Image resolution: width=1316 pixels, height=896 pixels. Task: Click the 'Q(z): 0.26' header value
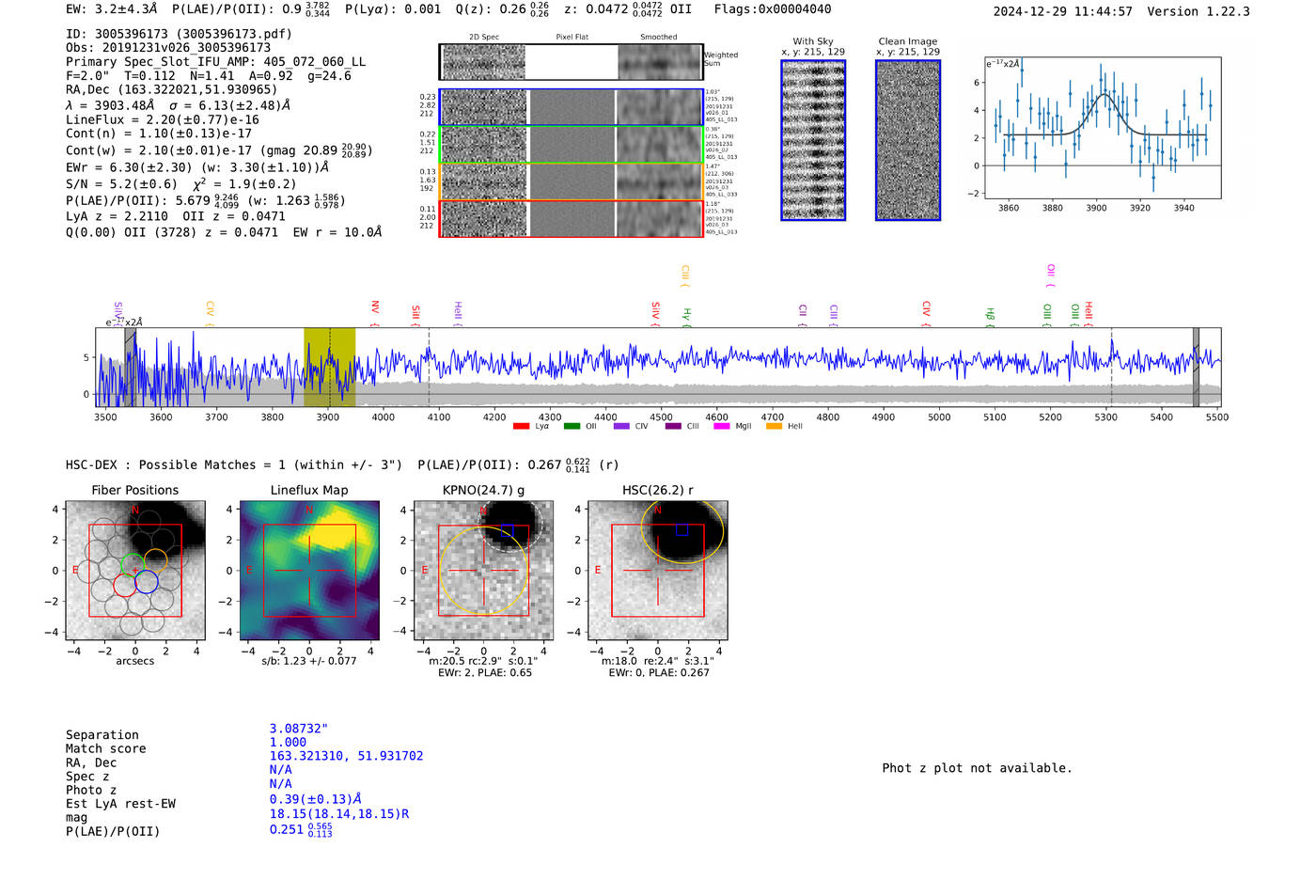(x=491, y=9)
